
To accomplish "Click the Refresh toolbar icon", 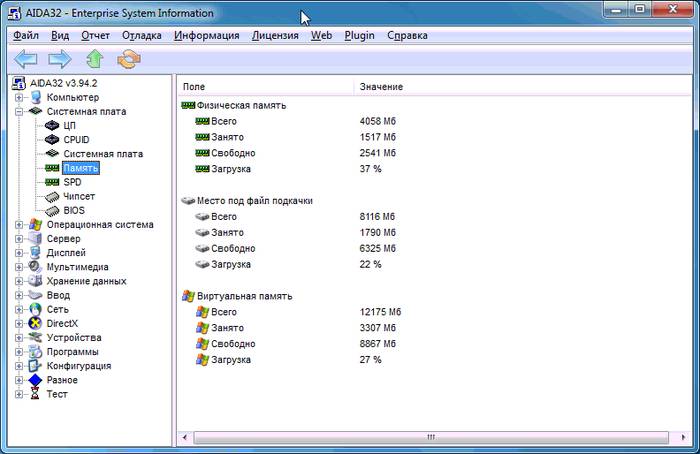I will point(128,59).
